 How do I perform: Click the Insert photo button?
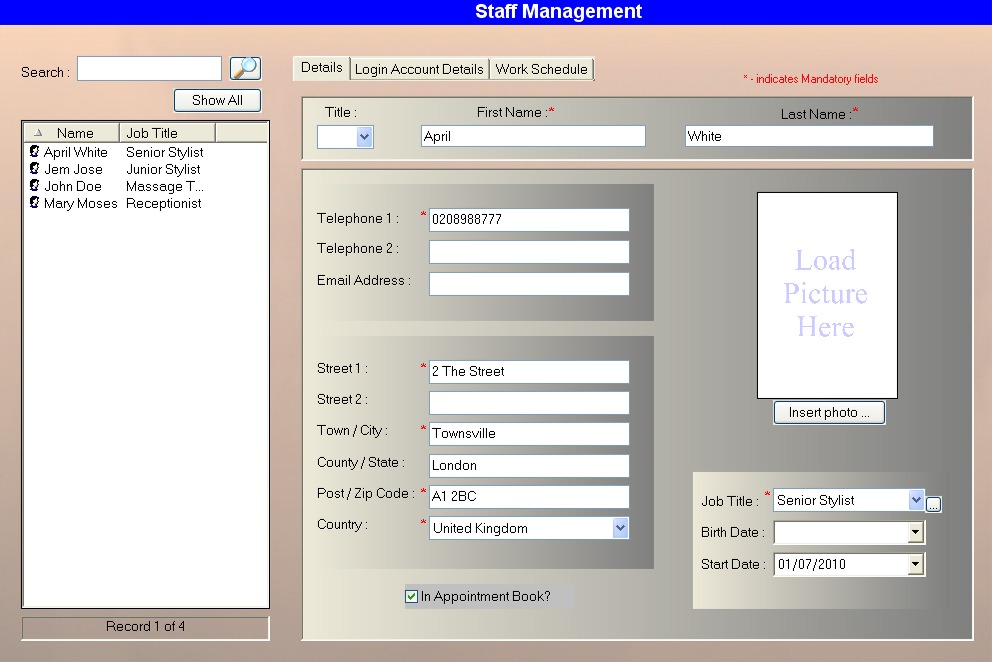[829, 413]
